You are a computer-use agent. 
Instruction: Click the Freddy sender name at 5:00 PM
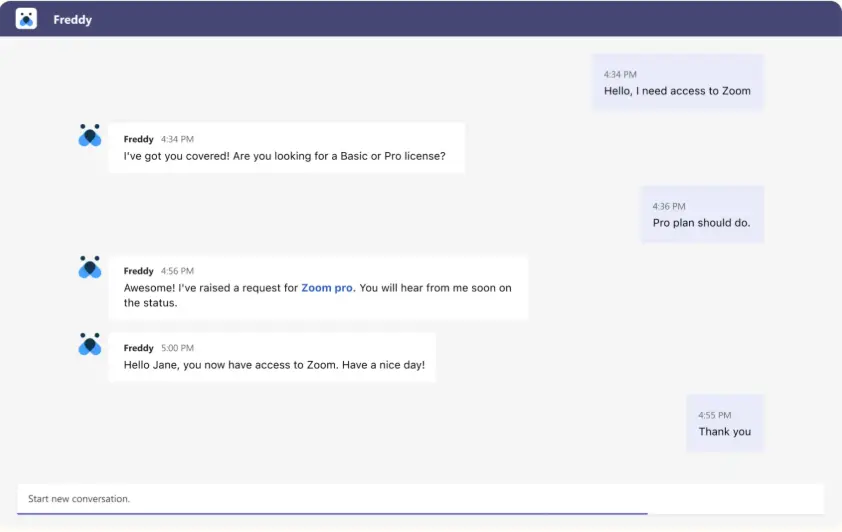tap(138, 348)
